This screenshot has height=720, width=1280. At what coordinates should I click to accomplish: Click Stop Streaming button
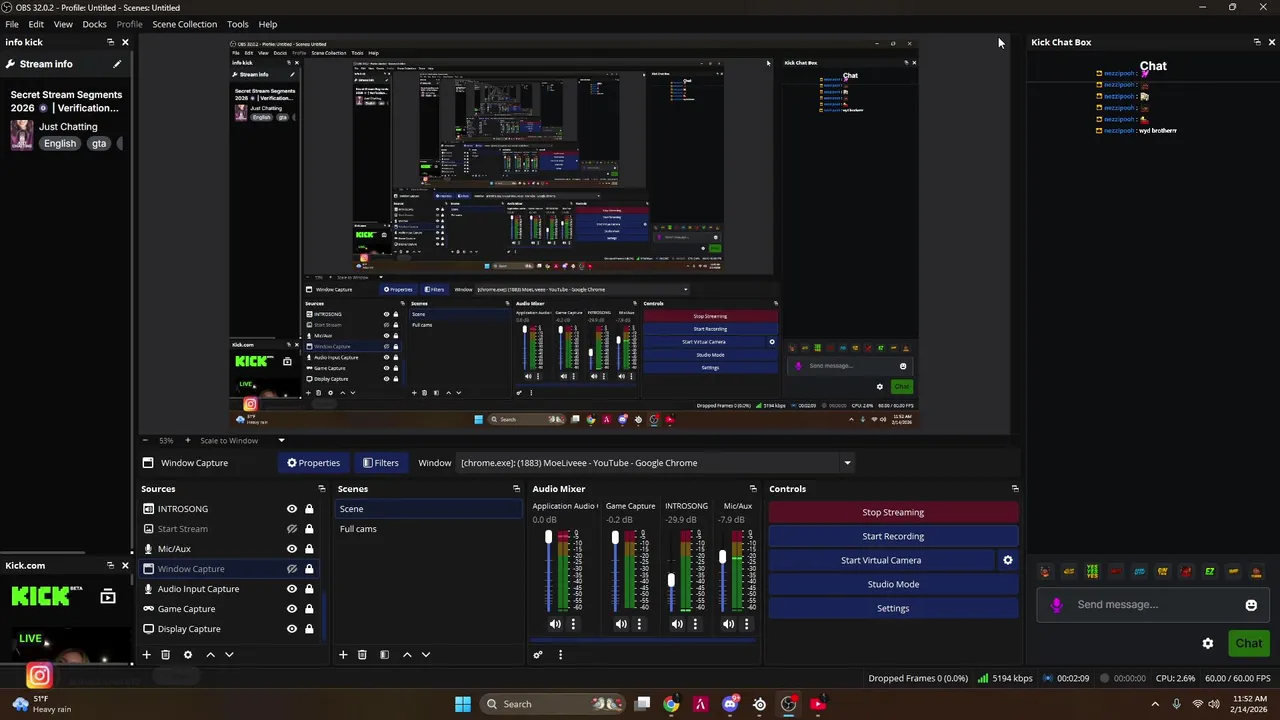click(893, 512)
